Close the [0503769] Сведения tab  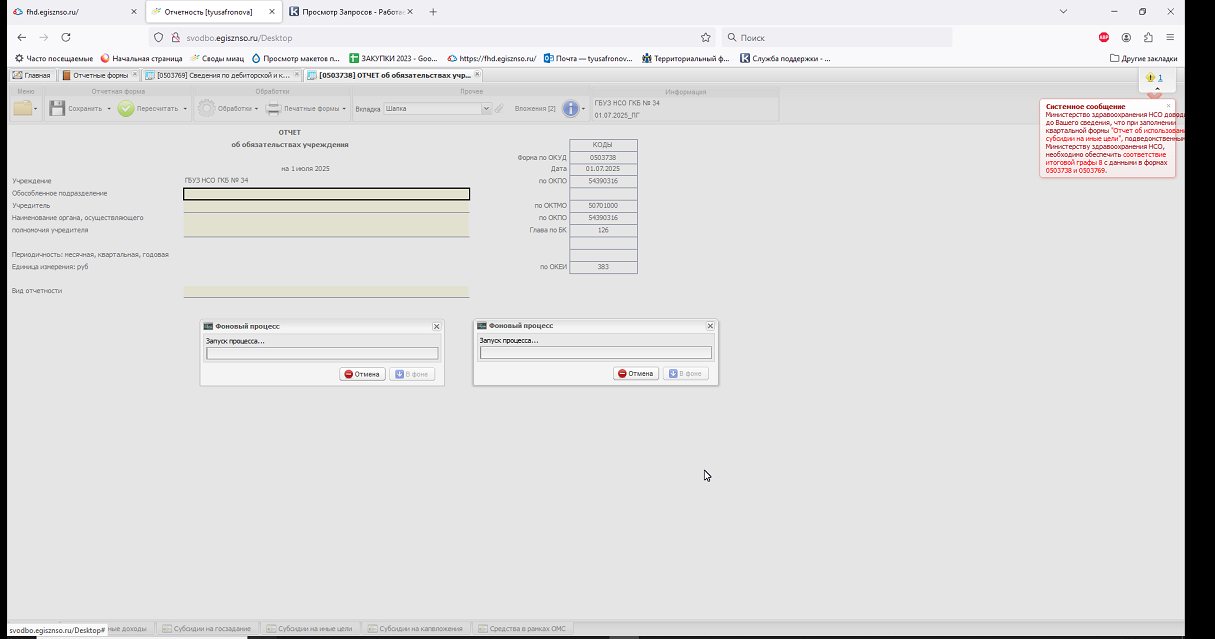[x=298, y=75]
